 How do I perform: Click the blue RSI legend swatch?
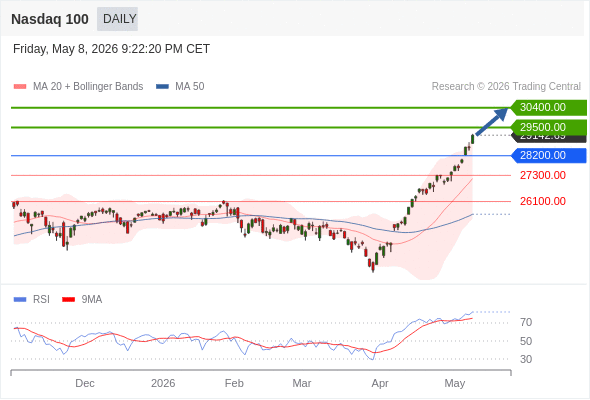(20, 300)
